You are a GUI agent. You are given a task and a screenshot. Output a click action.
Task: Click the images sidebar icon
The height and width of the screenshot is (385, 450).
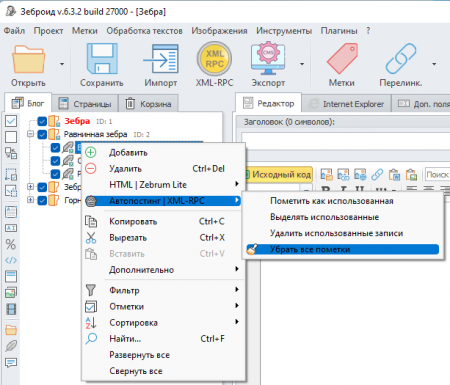(11, 293)
